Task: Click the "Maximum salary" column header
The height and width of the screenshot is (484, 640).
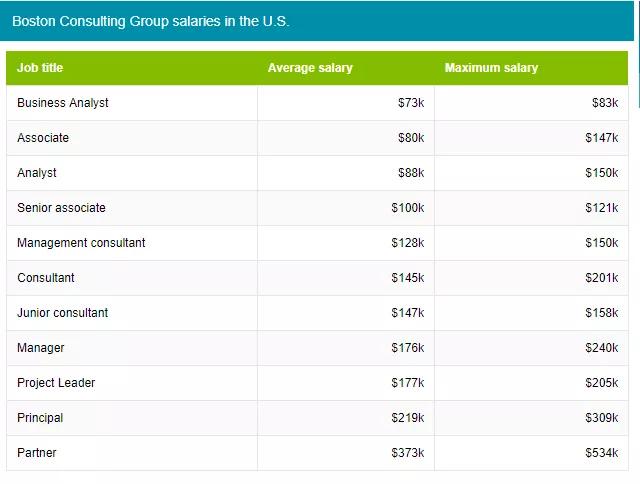Action: (491, 68)
